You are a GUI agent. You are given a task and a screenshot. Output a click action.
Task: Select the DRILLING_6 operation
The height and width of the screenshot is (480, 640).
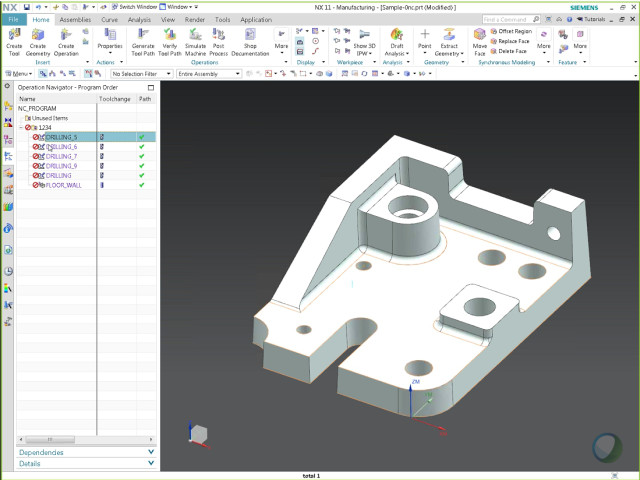click(61, 147)
